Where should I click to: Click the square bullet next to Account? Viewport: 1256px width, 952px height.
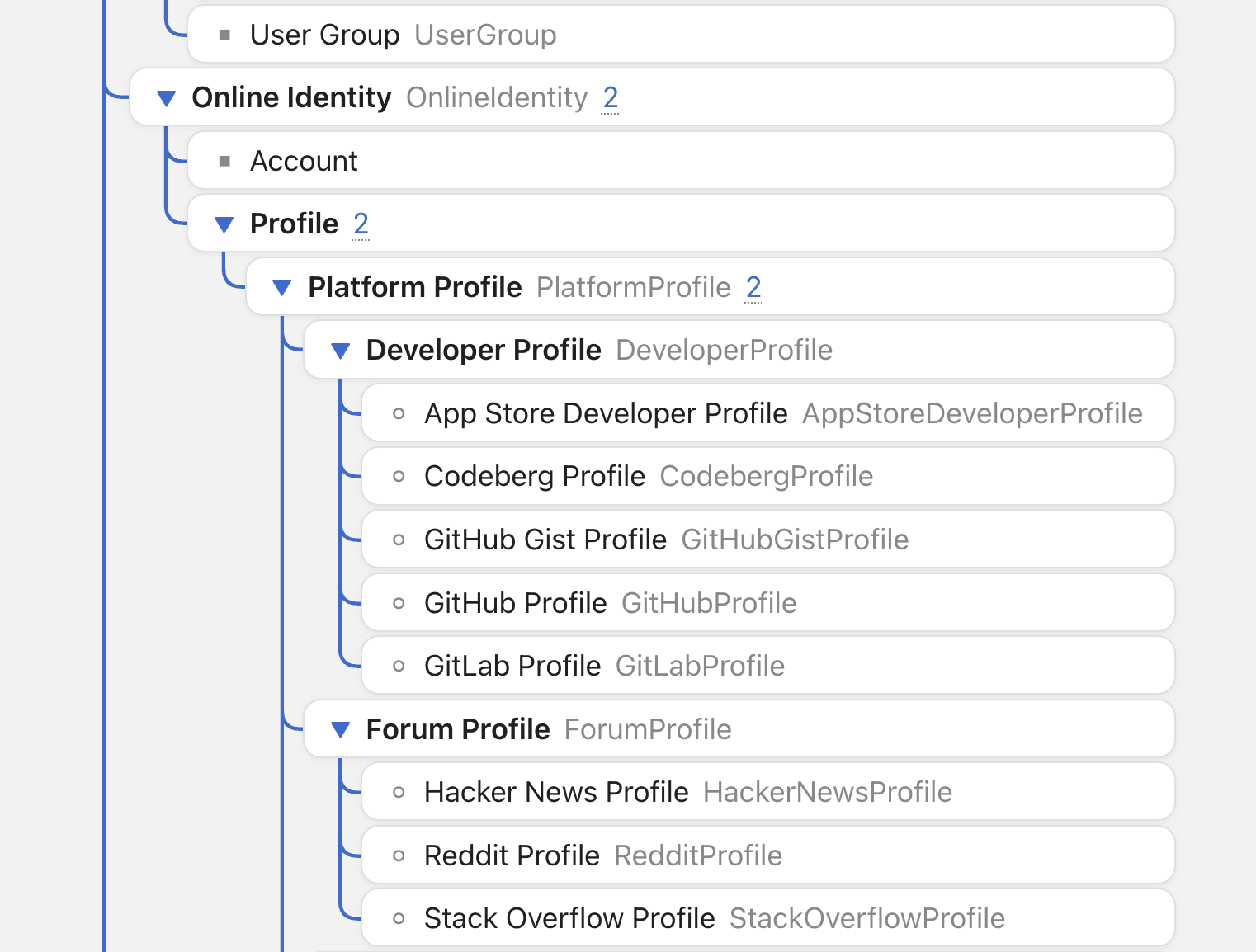[224, 161]
